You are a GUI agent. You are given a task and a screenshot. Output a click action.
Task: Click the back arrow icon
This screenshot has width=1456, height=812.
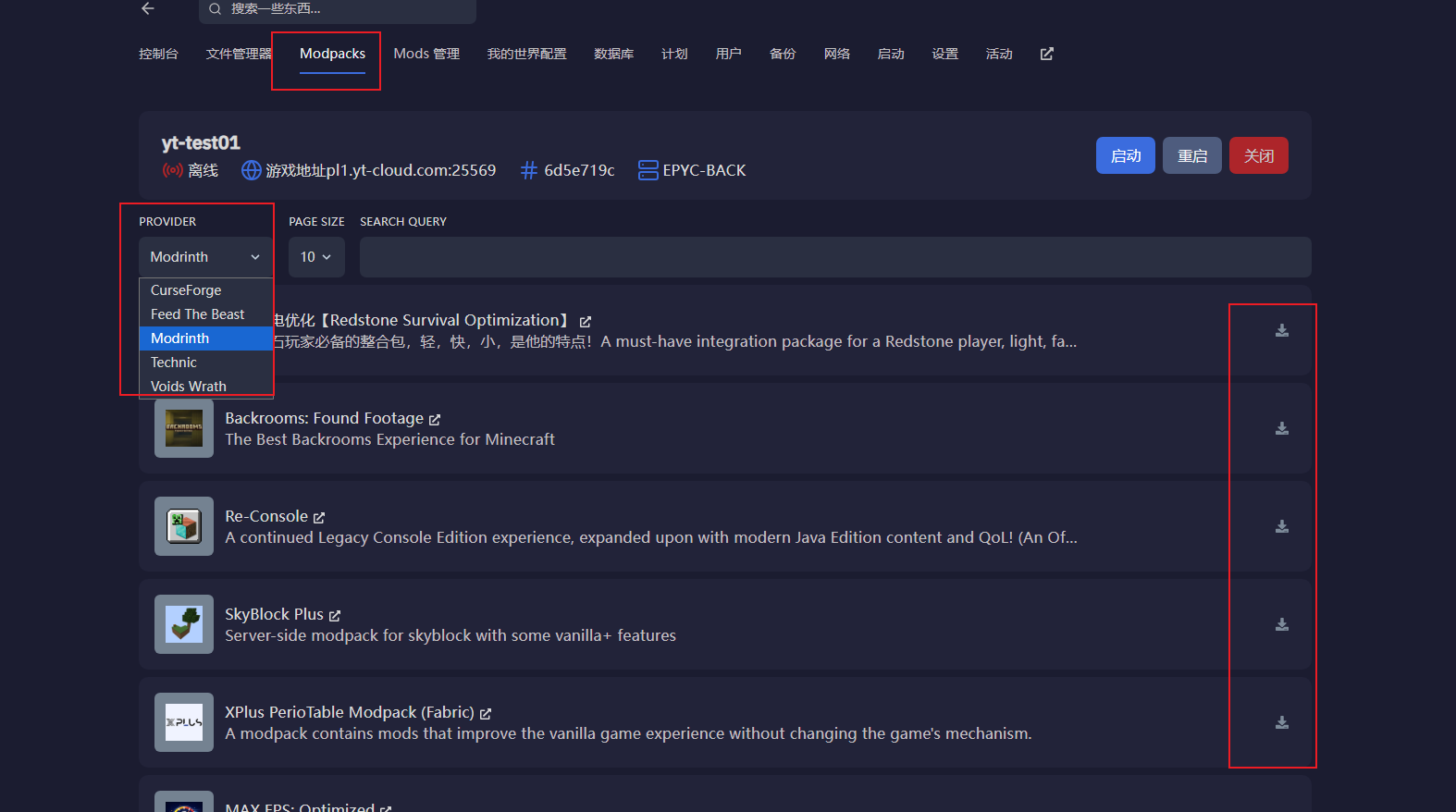[148, 8]
